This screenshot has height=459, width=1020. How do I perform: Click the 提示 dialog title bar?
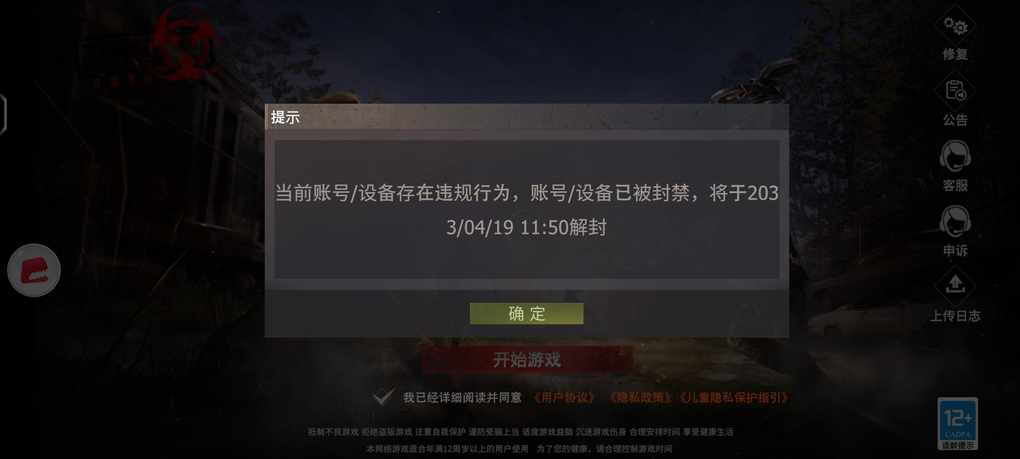[x=526, y=118]
